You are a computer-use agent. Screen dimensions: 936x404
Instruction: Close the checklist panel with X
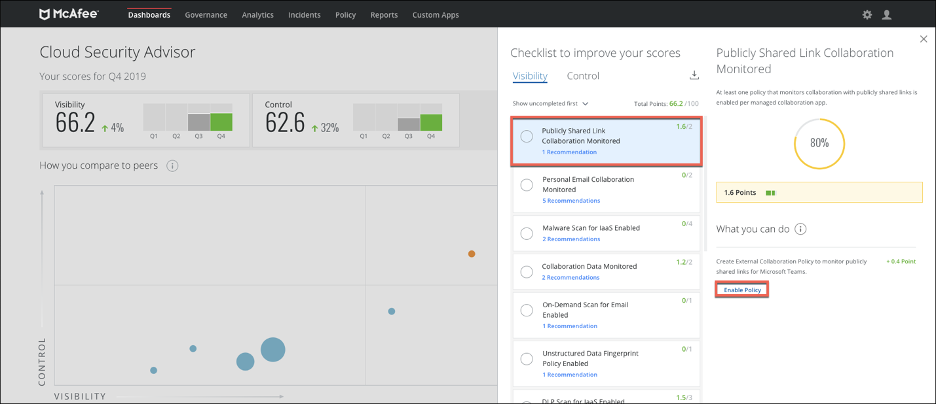click(924, 39)
